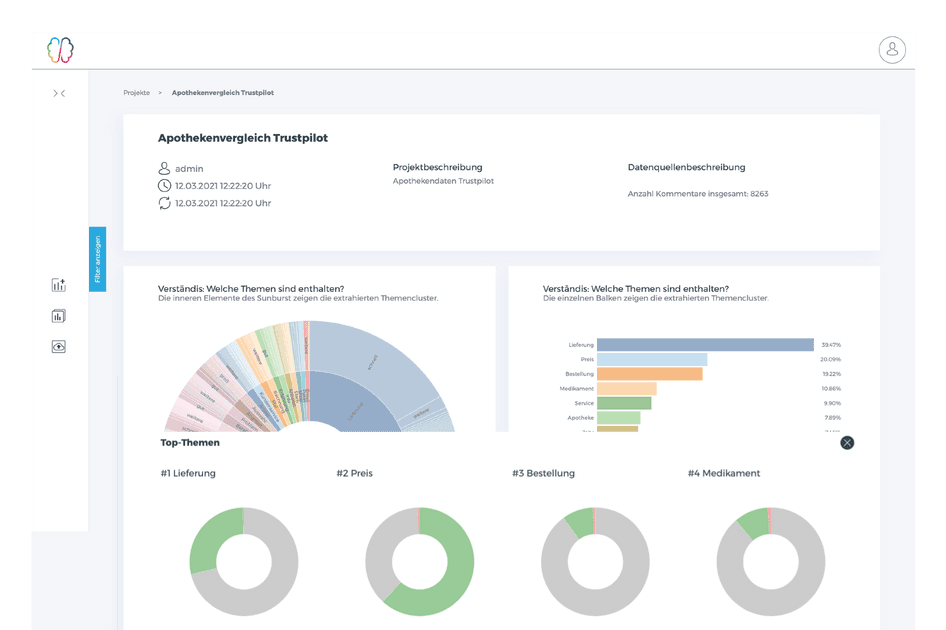The image size is (946, 630).
Task: Open the bar chart report icon in sidebar
Action: point(58,316)
